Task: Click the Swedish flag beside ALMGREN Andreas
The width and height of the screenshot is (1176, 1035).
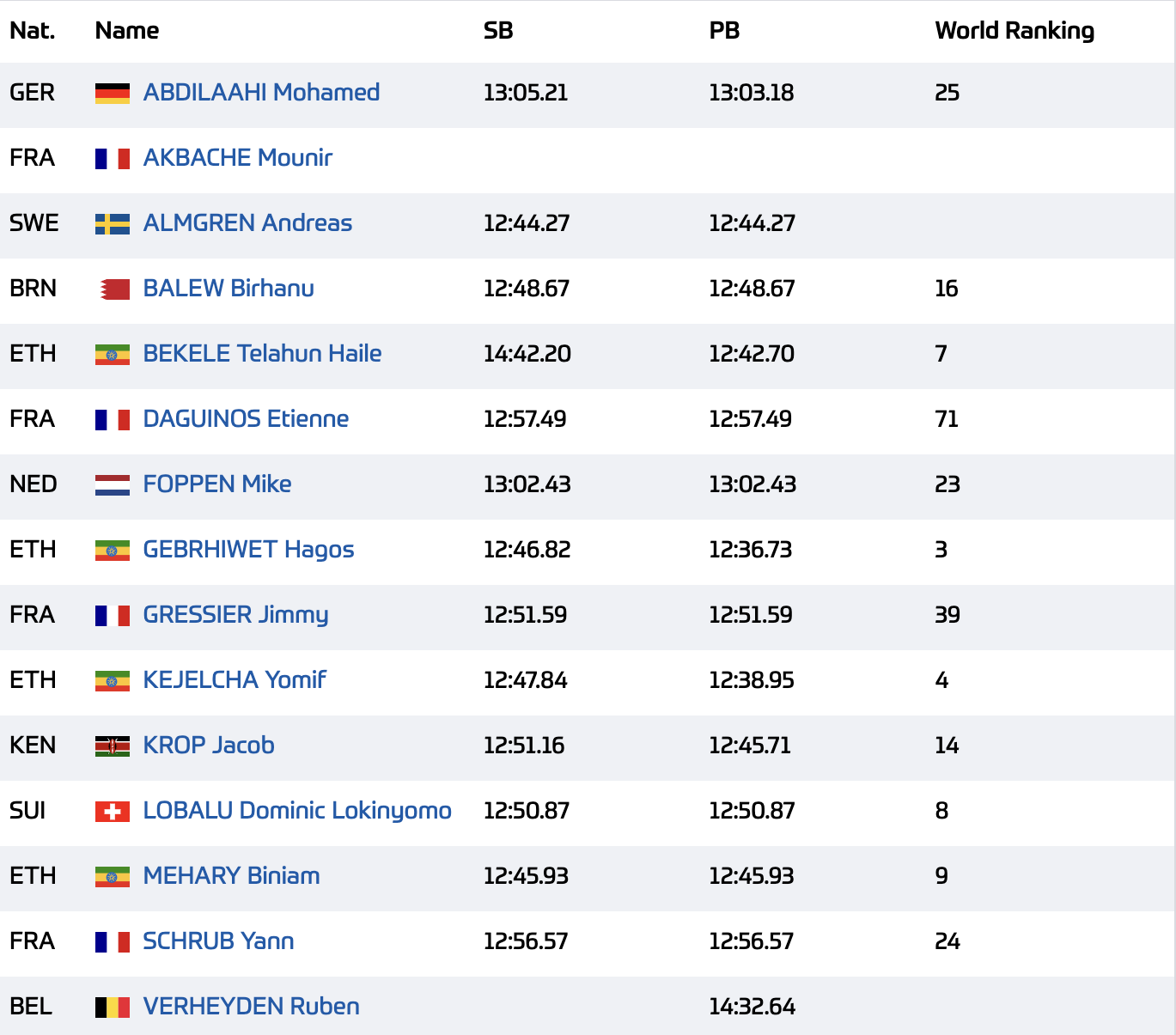Action: 113,223
